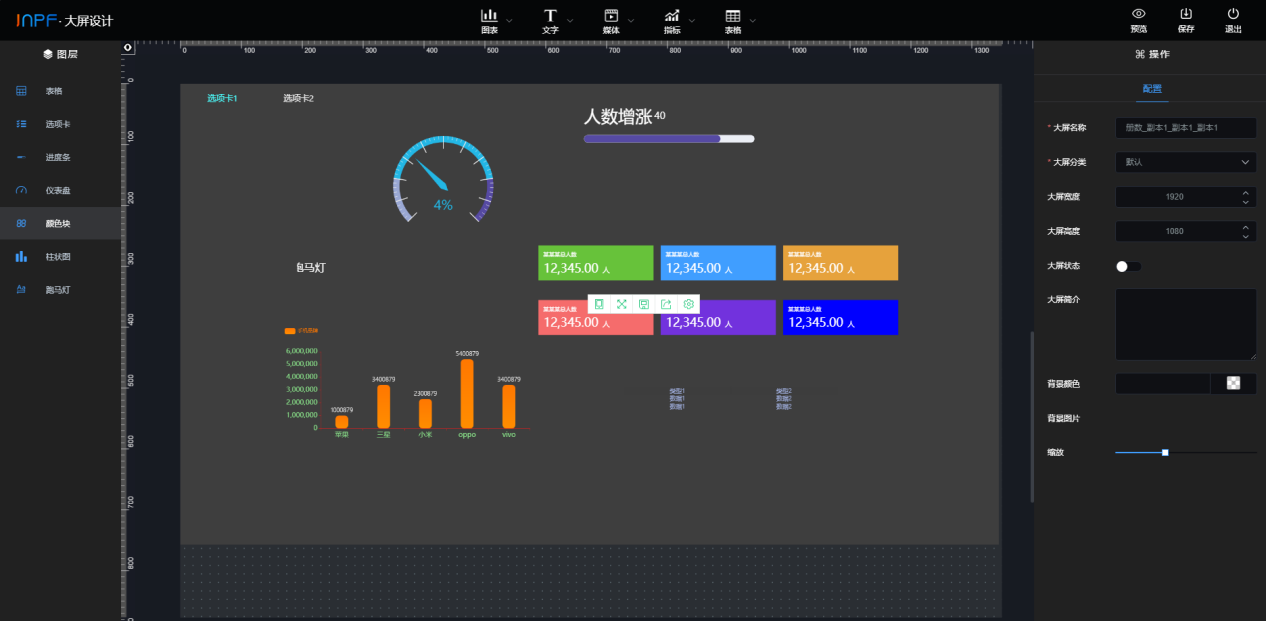Click the 背景颜色 color swatch
Screen dimensions: 1266x621
1233,383
